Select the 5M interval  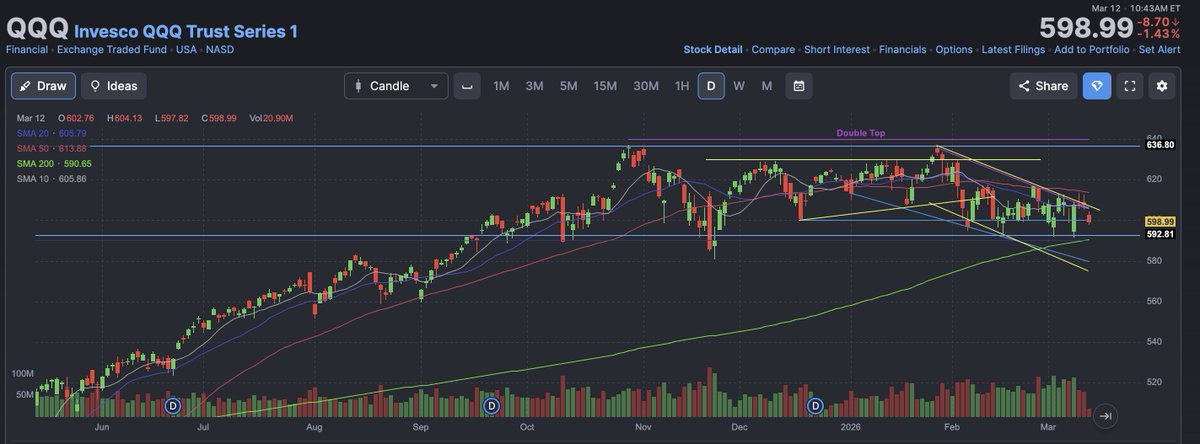[569, 86]
